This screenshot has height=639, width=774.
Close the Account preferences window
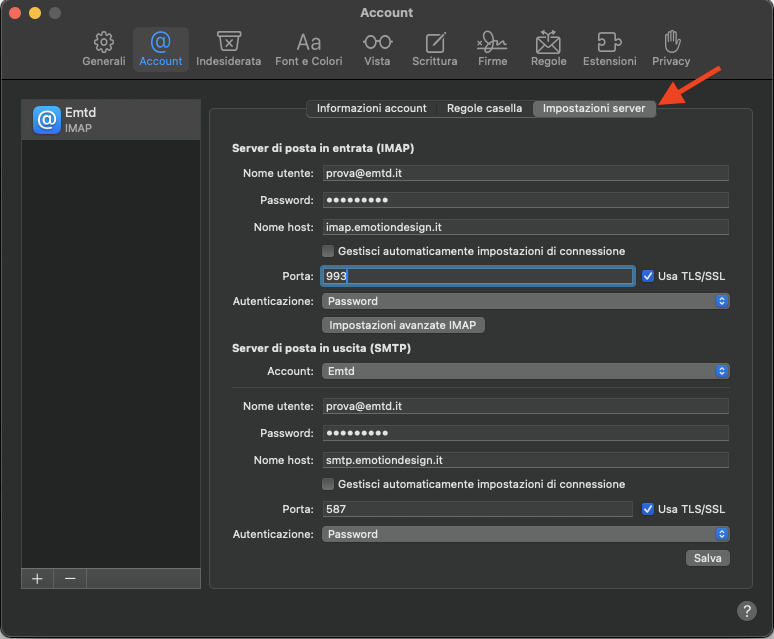15,13
